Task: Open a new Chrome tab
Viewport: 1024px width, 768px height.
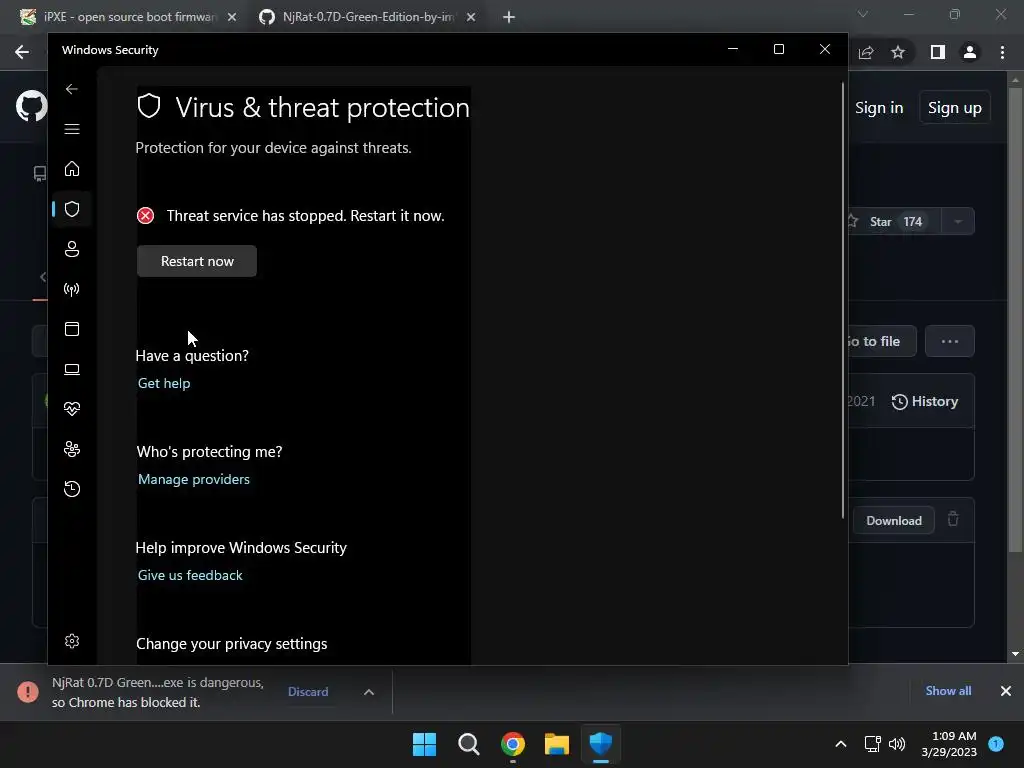Action: (x=509, y=17)
